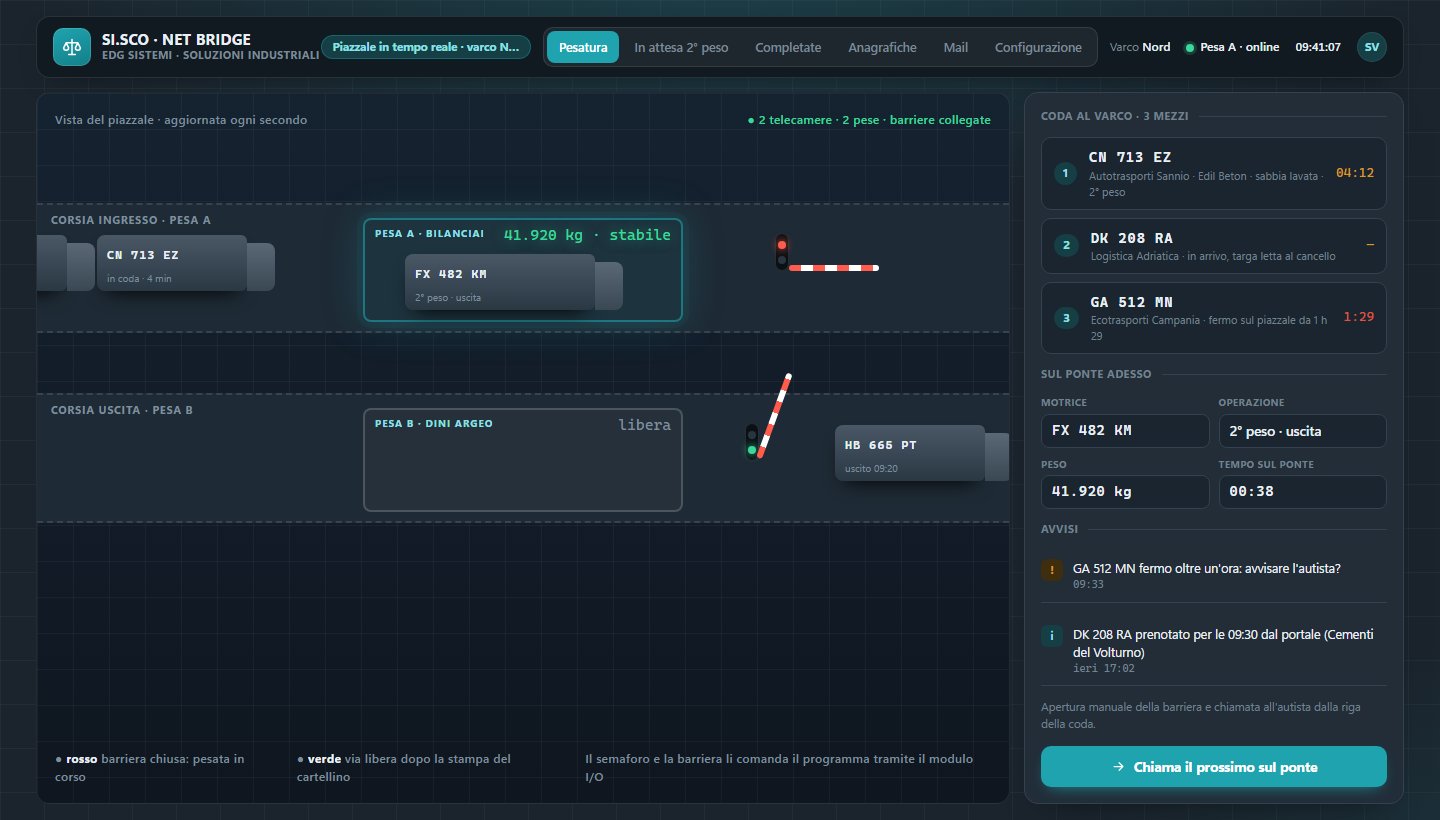Click the 2 telecamere · 2 pese status text
1440x820 pixels.
[869, 120]
